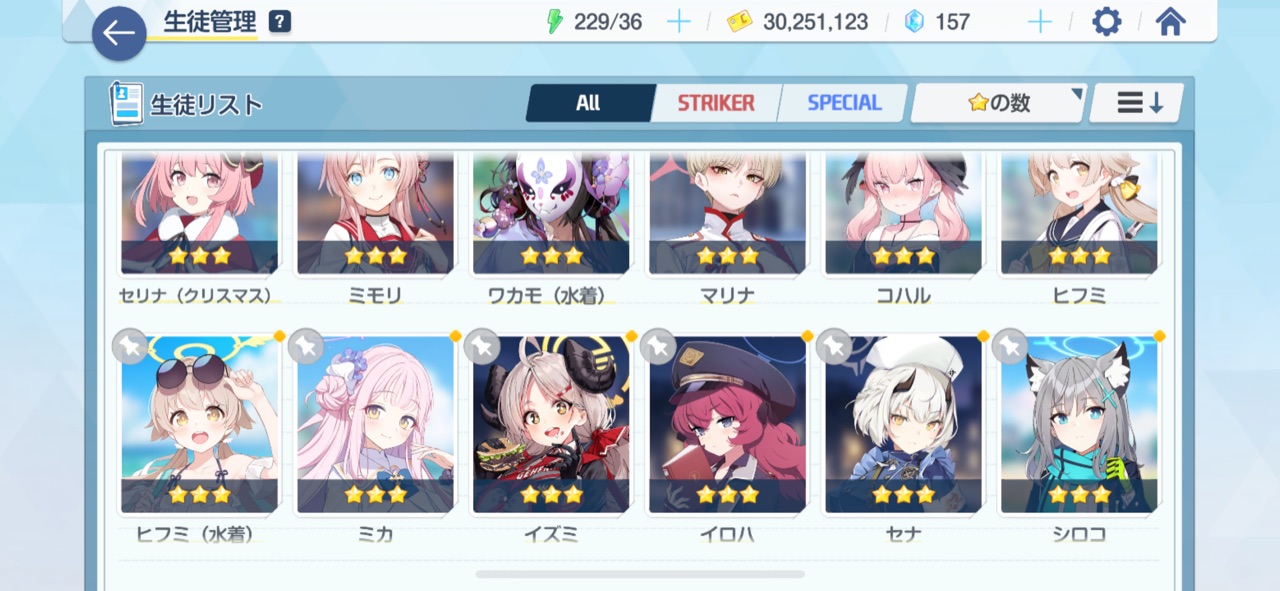1280x591 pixels.
Task: Open the ★の数 sort dropdown
Action: pos(999,103)
